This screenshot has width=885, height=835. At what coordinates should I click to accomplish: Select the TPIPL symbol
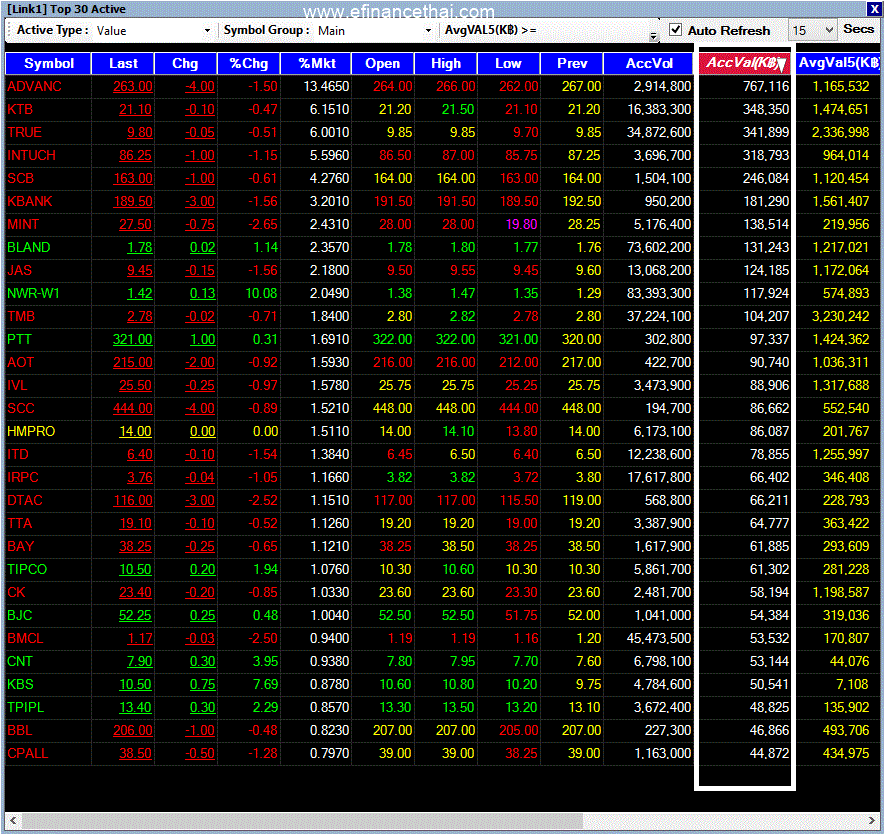26,707
